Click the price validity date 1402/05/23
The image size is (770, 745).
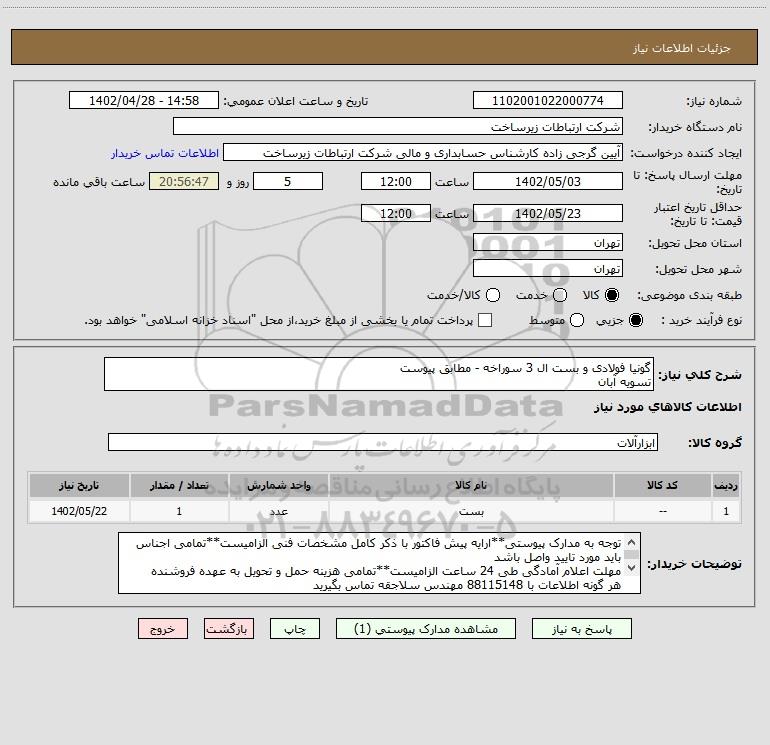tap(548, 213)
